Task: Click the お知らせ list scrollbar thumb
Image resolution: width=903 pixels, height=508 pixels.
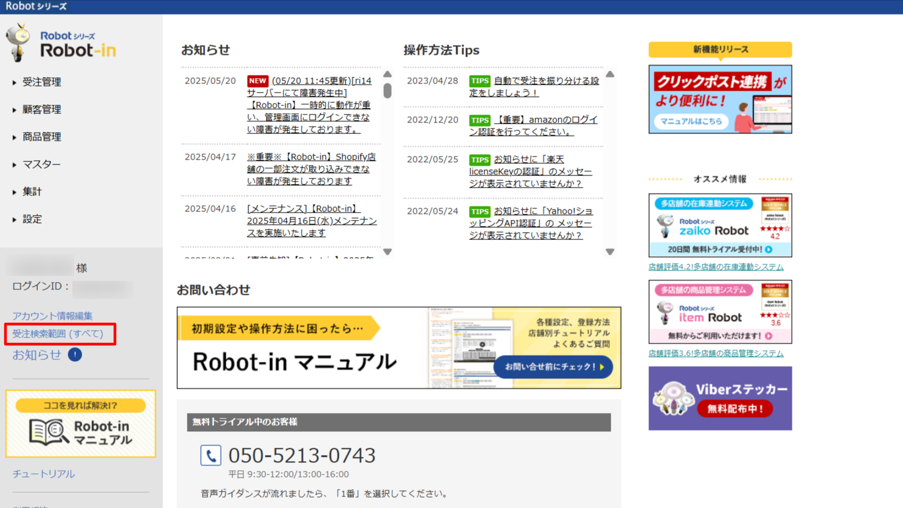Action: (x=388, y=90)
